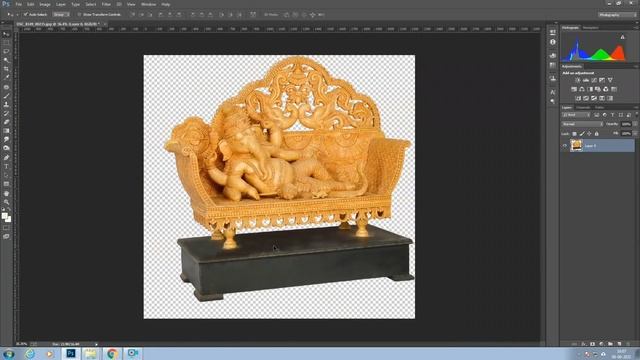Toggle the Auto-Select checkbox
Screen dimensions: 640x360
[26, 14]
